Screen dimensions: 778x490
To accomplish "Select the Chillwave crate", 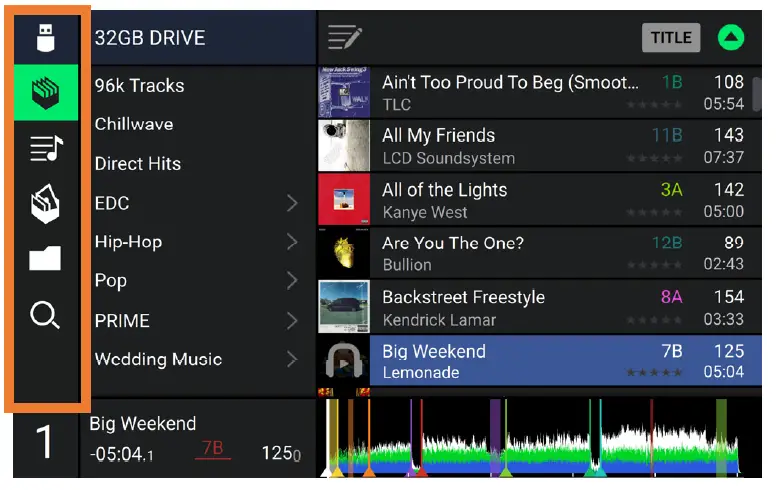I will pyautogui.click(x=134, y=124).
